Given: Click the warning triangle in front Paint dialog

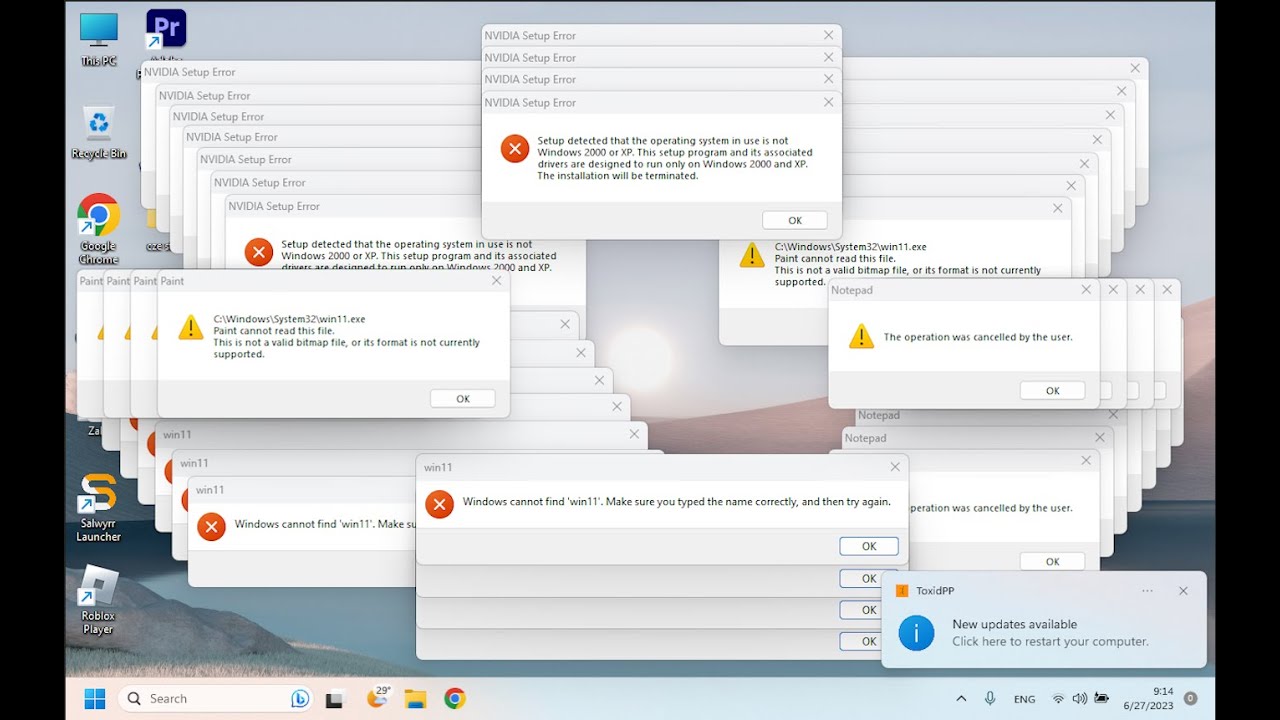Looking at the screenshot, I should pos(191,327).
